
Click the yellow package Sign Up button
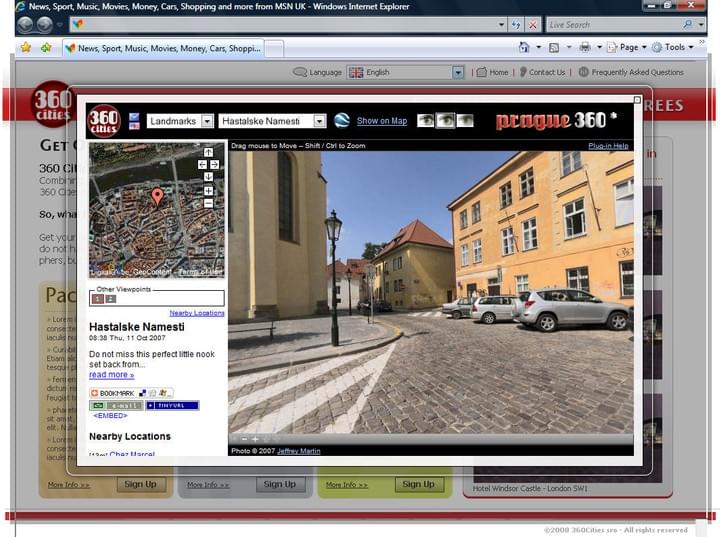tap(141, 484)
